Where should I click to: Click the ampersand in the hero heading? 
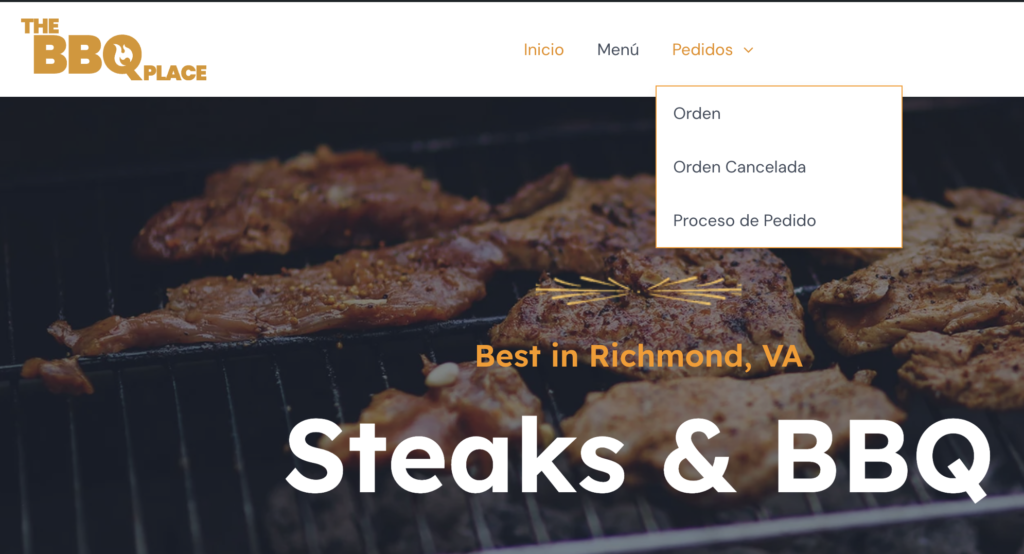[699, 456]
